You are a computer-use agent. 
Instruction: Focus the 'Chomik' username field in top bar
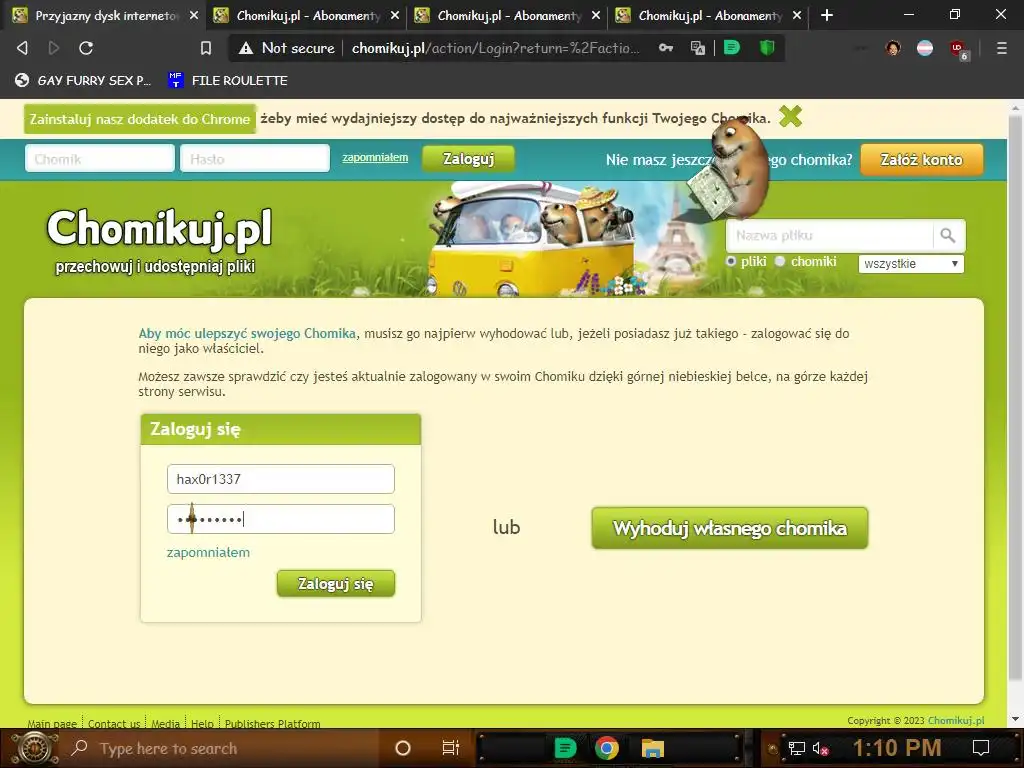(x=100, y=159)
